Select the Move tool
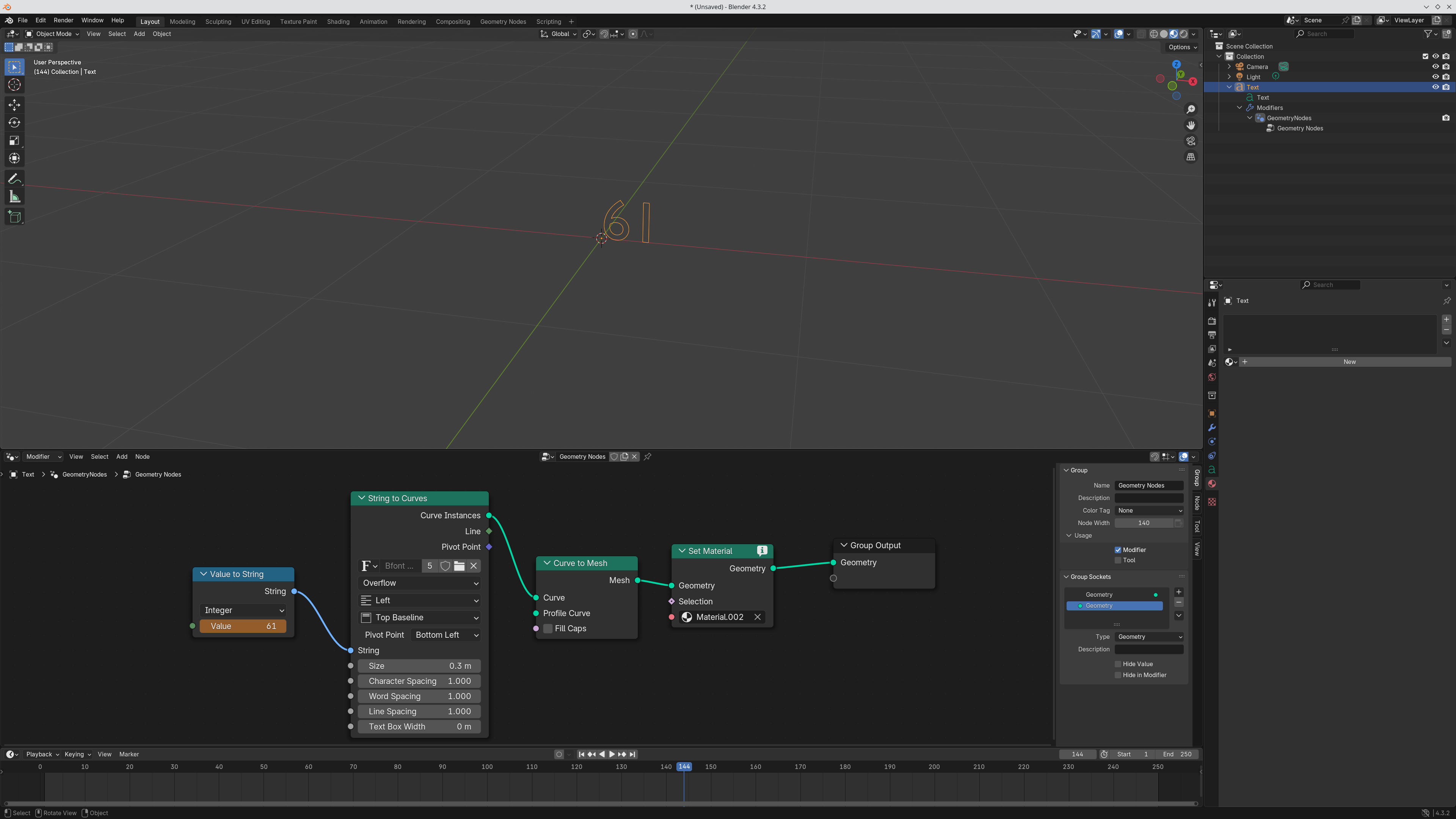This screenshot has height=819, width=1456. pos(14,105)
